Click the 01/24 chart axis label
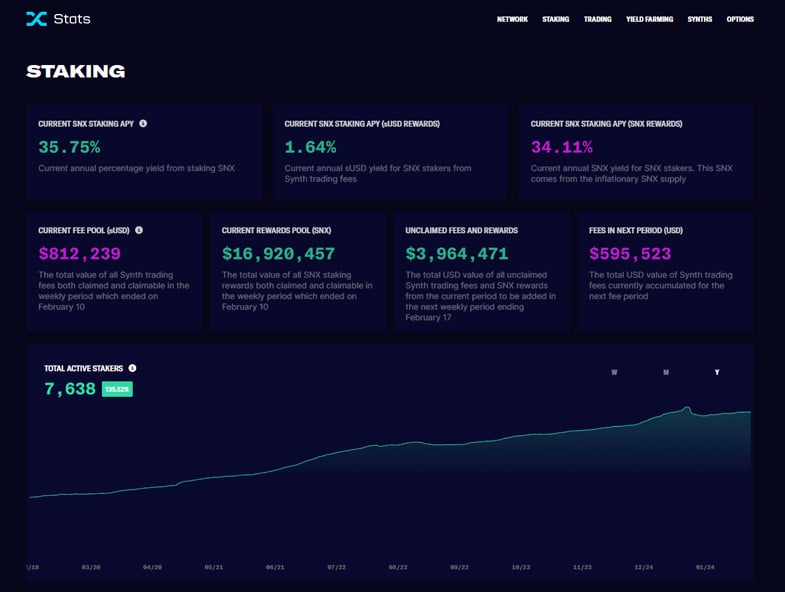 (705, 567)
